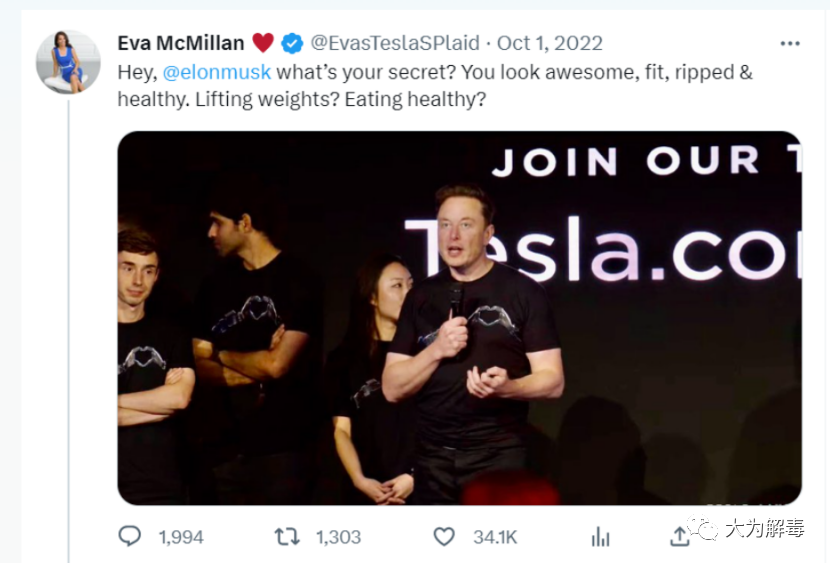This screenshot has width=831, height=564.
Task: Retweet using the retweet arrows icon
Action: pos(287,537)
